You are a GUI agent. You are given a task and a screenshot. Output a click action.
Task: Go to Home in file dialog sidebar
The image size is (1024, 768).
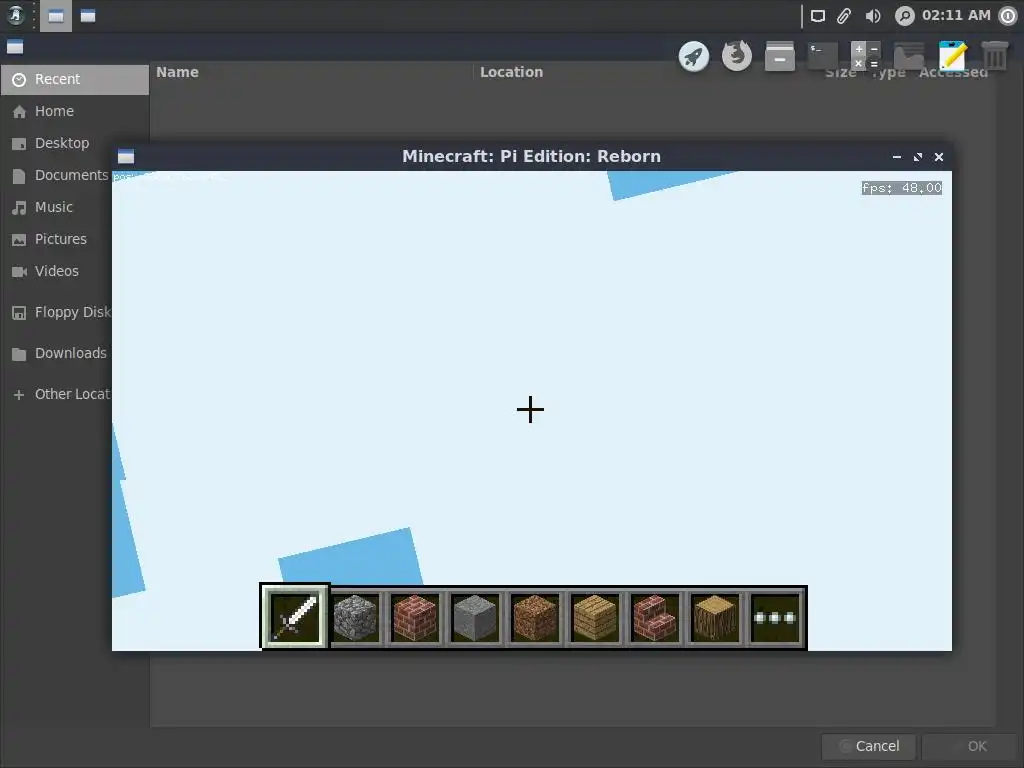coord(74,111)
